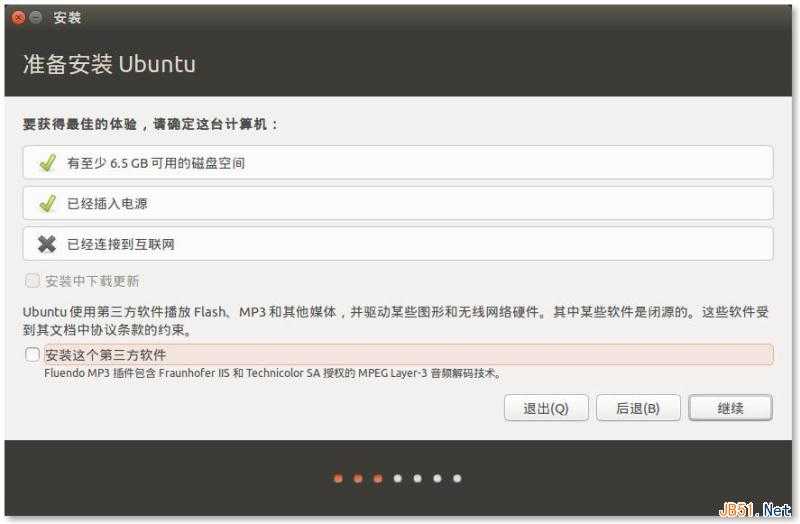
Task: Click the 退出(Q) quit button
Action: tap(546, 408)
